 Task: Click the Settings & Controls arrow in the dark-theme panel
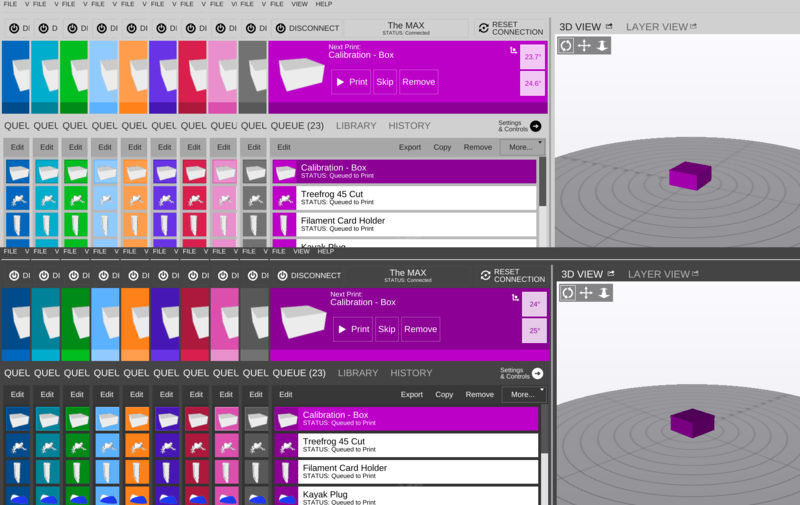[537, 373]
